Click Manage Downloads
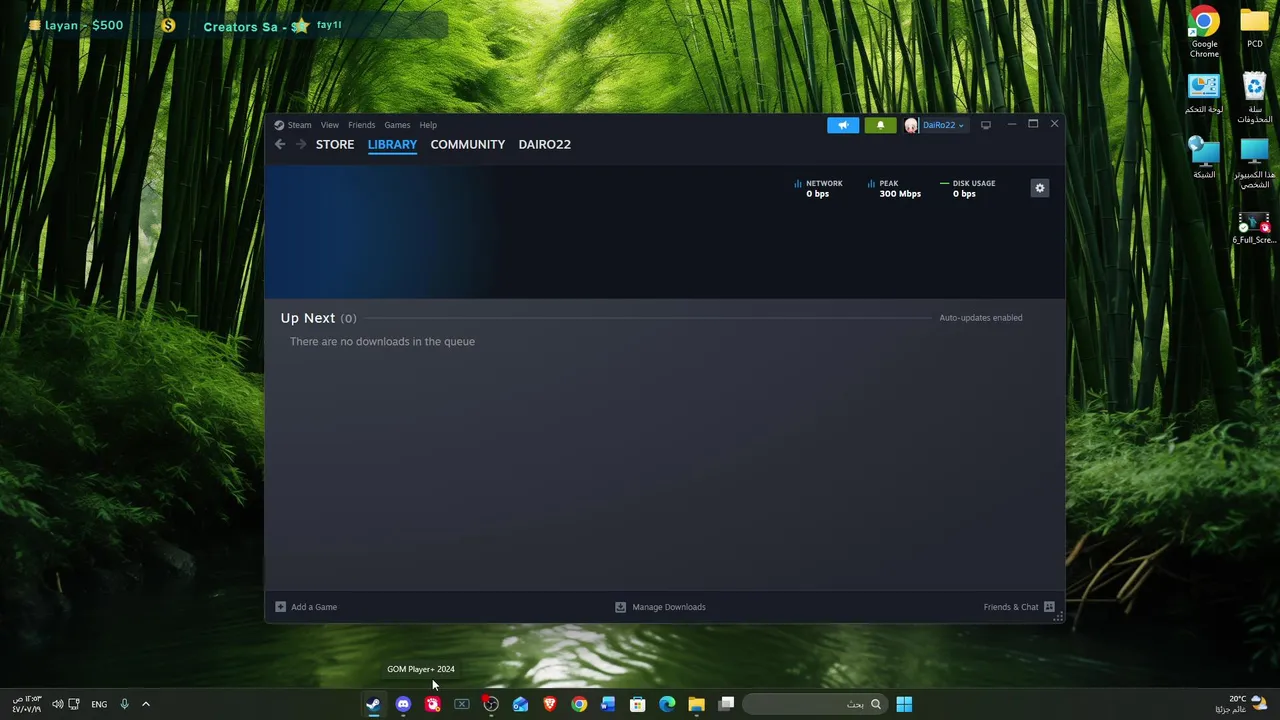Screen dimensions: 1280x720 point(660,607)
